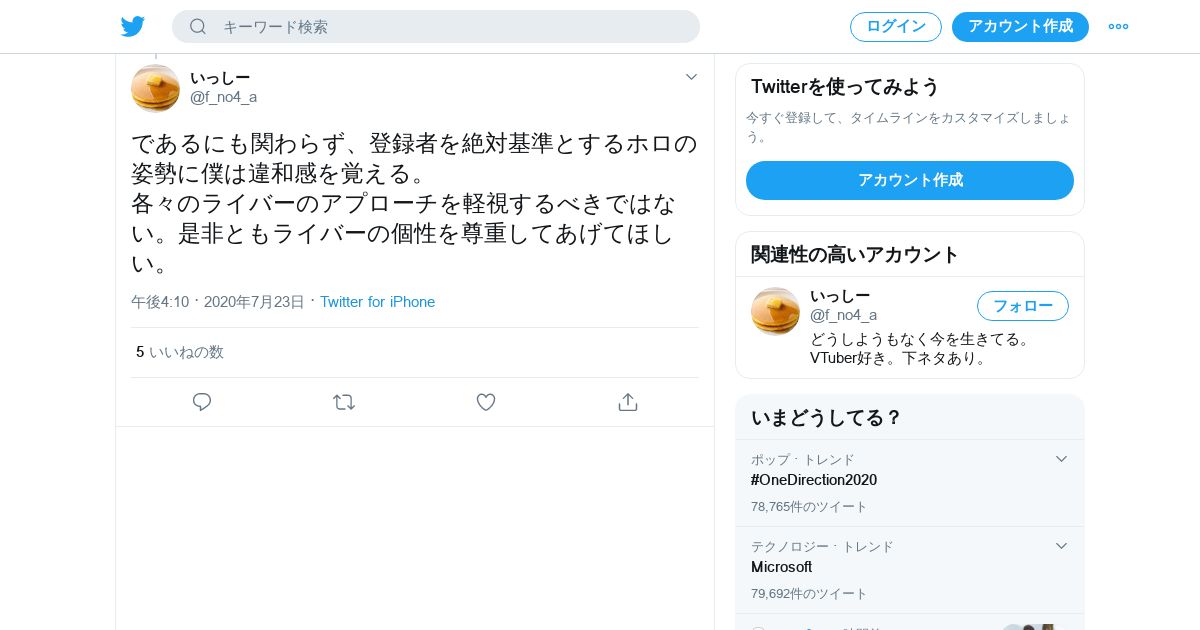The image size is (1200, 630).
Task: Click the pancake avatar in related accounts
Action: pyautogui.click(x=775, y=311)
